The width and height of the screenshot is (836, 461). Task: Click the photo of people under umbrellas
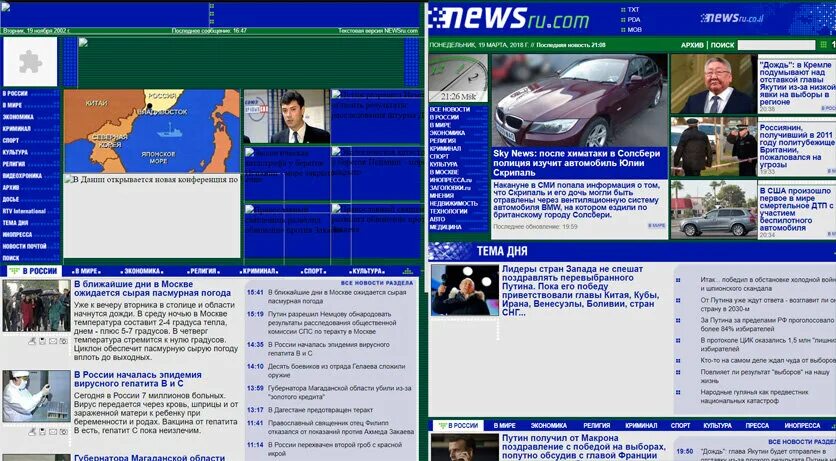click(x=36, y=305)
